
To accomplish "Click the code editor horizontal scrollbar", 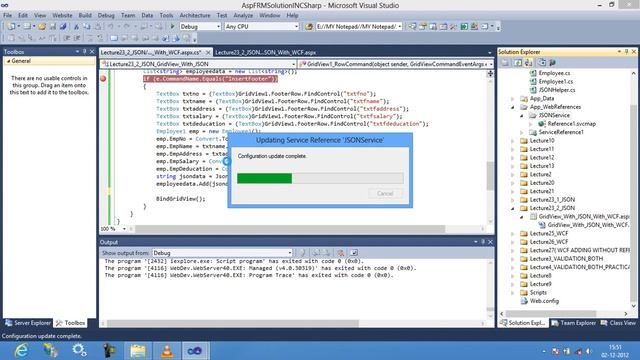I will point(291,229).
